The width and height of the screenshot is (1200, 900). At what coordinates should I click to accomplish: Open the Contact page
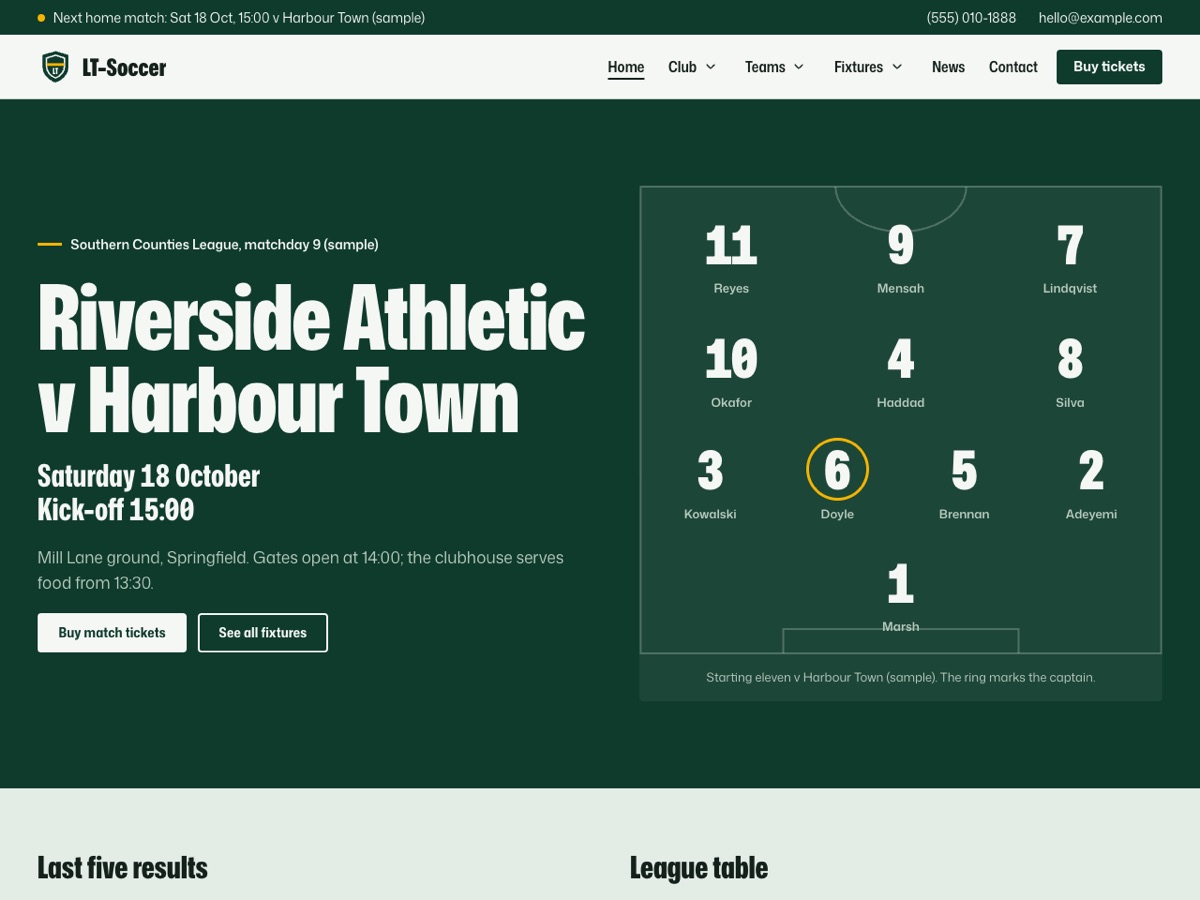(1013, 67)
